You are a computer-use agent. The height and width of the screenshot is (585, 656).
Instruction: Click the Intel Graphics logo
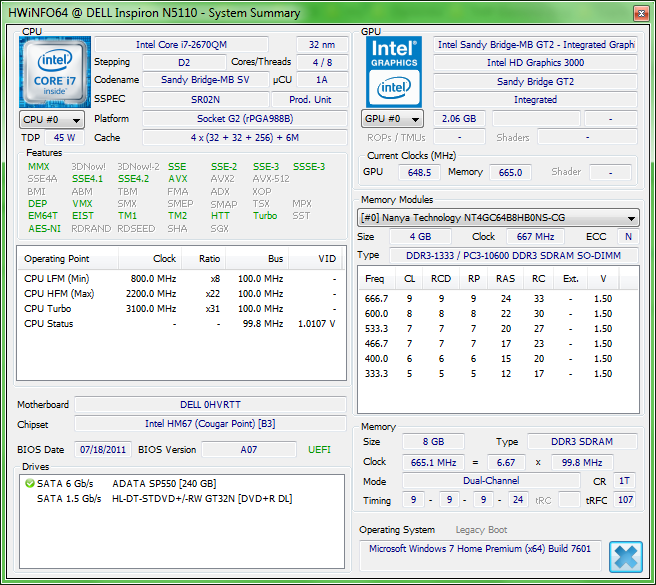[393, 71]
